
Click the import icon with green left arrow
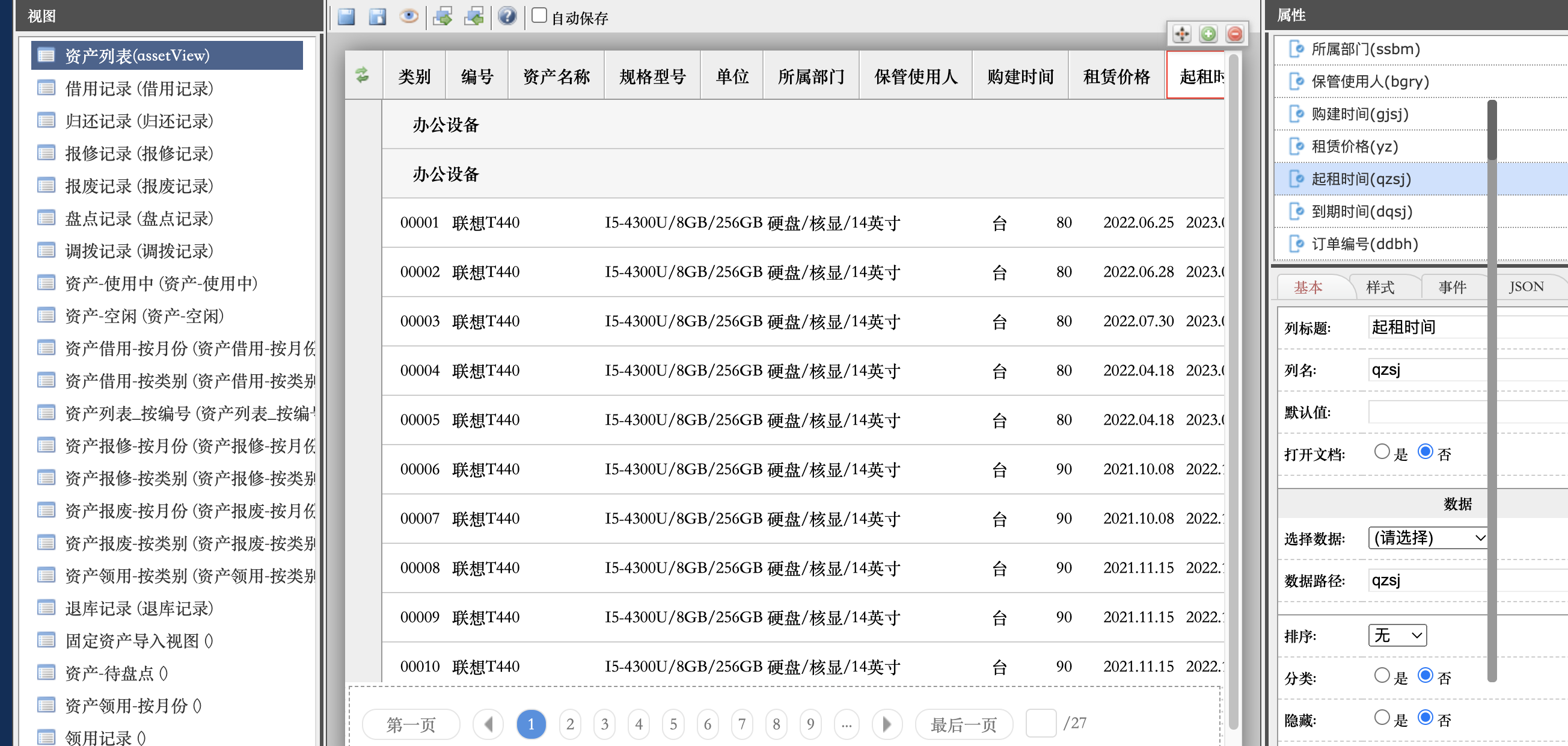(474, 16)
